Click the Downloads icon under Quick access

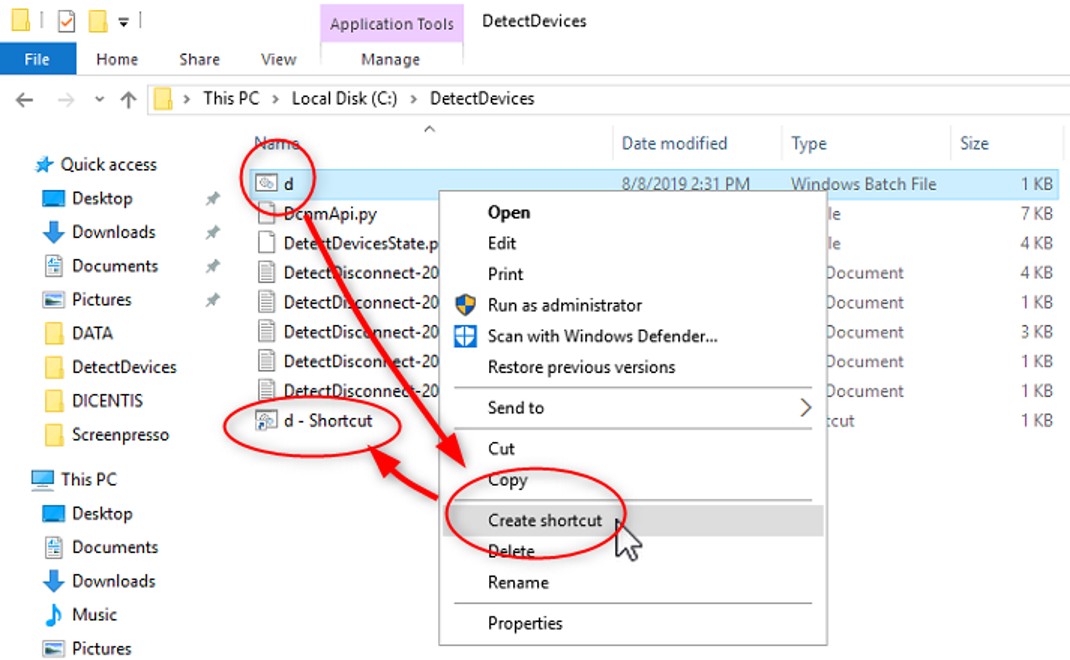[x=53, y=232]
